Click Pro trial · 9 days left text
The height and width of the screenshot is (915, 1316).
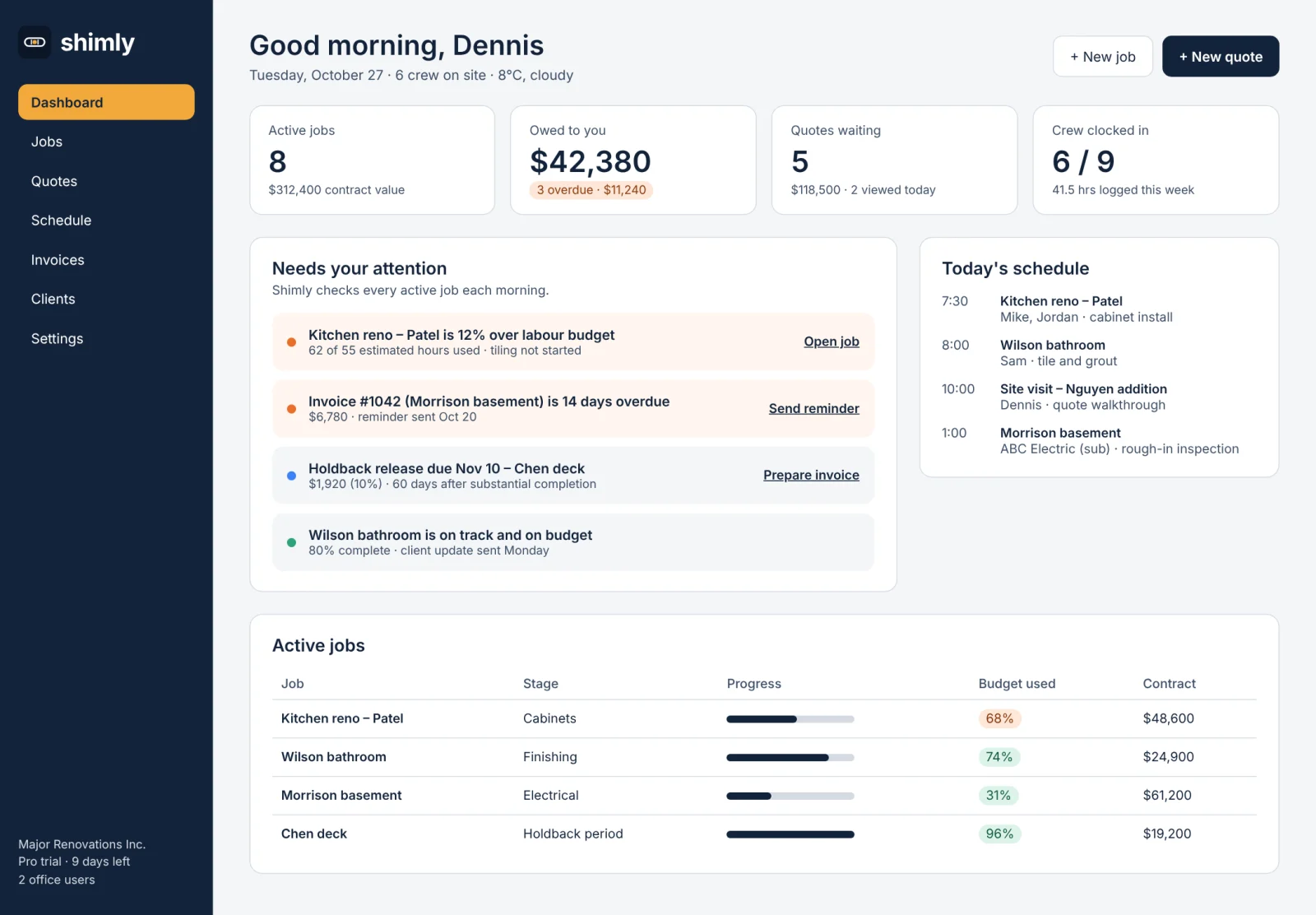pyautogui.click(x=74, y=862)
